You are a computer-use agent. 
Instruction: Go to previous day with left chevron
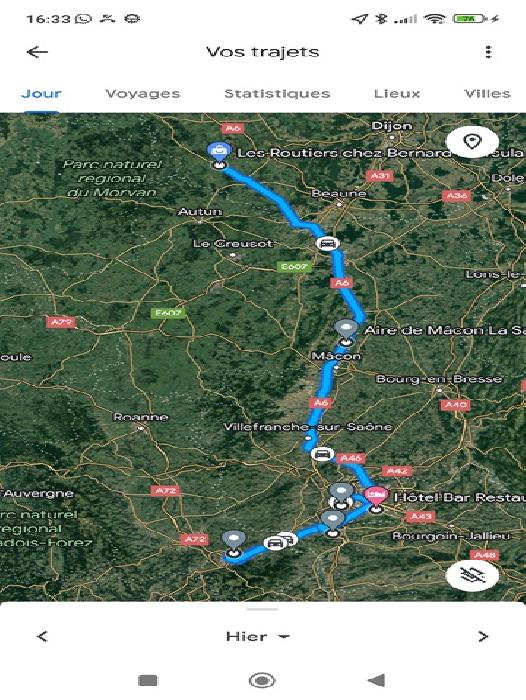pos(42,636)
